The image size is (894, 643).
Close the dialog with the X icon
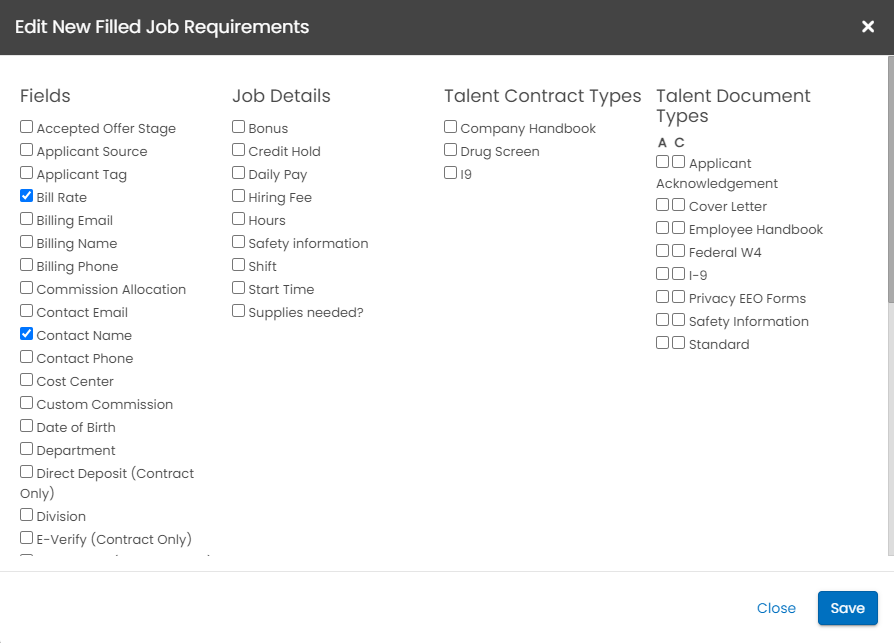pyautogui.click(x=868, y=27)
